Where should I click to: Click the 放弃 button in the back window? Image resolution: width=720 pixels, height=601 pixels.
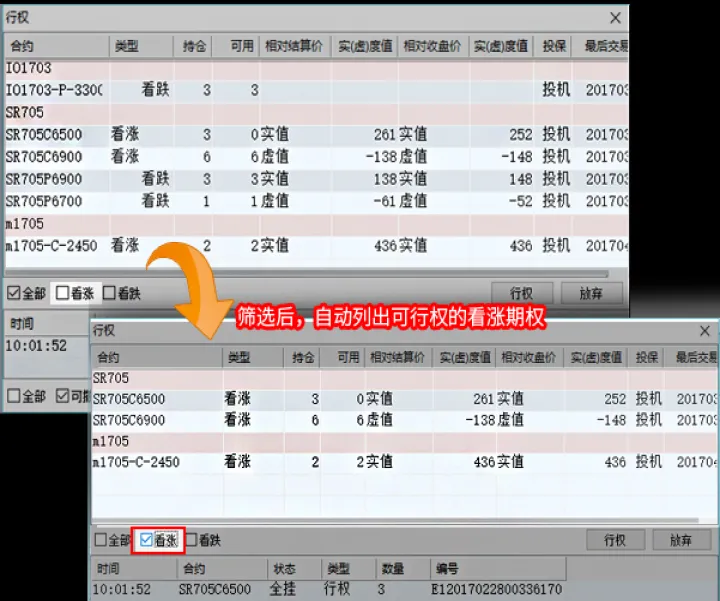point(591,293)
